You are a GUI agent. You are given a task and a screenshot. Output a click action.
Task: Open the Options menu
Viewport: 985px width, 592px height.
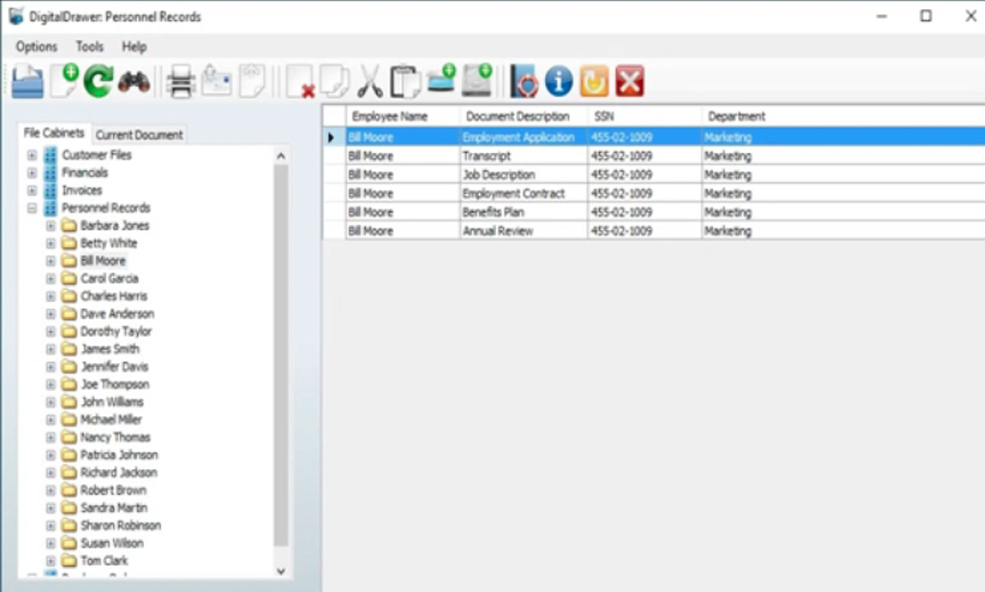pyautogui.click(x=36, y=47)
